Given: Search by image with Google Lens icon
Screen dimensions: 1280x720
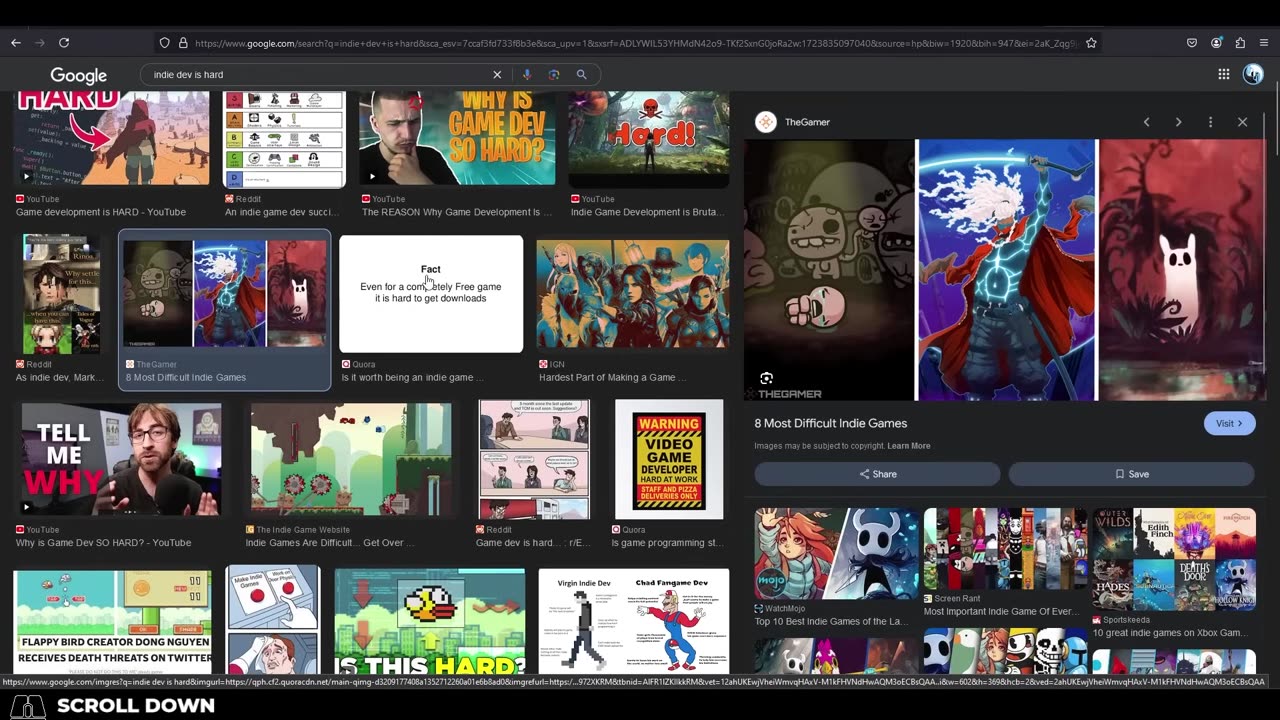Looking at the screenshot, I should point(554,74).
